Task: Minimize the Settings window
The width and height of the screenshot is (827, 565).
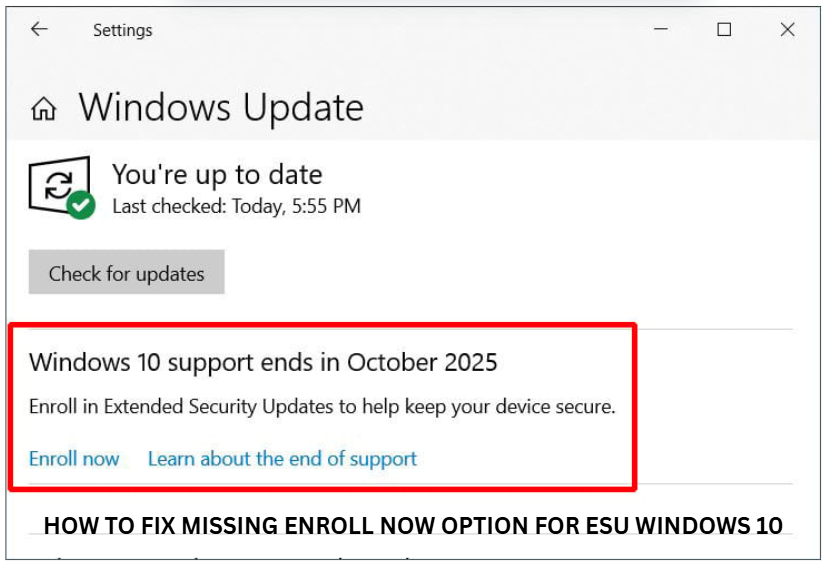Action: tap(662, 30)
